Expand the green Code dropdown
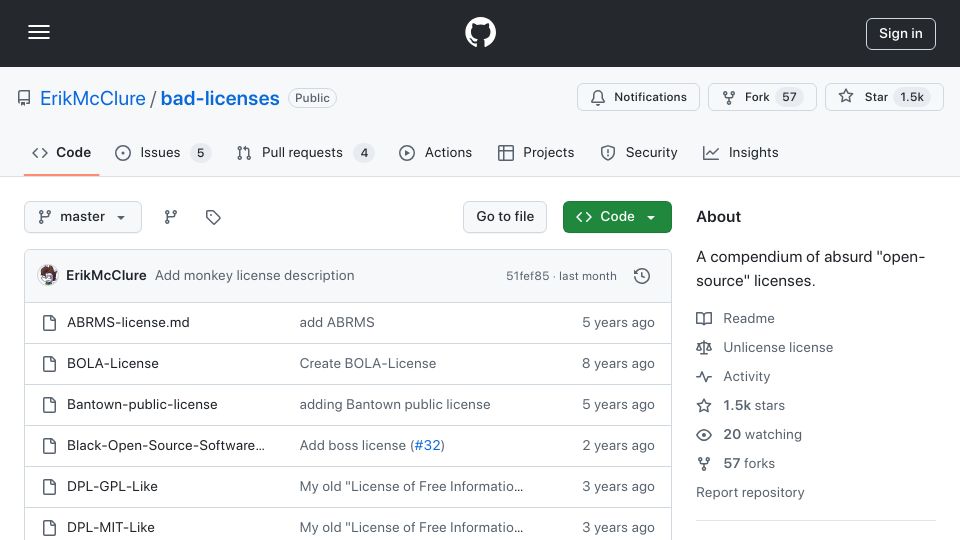The height and width of the screenshot is (540, 960). (617, 217)
